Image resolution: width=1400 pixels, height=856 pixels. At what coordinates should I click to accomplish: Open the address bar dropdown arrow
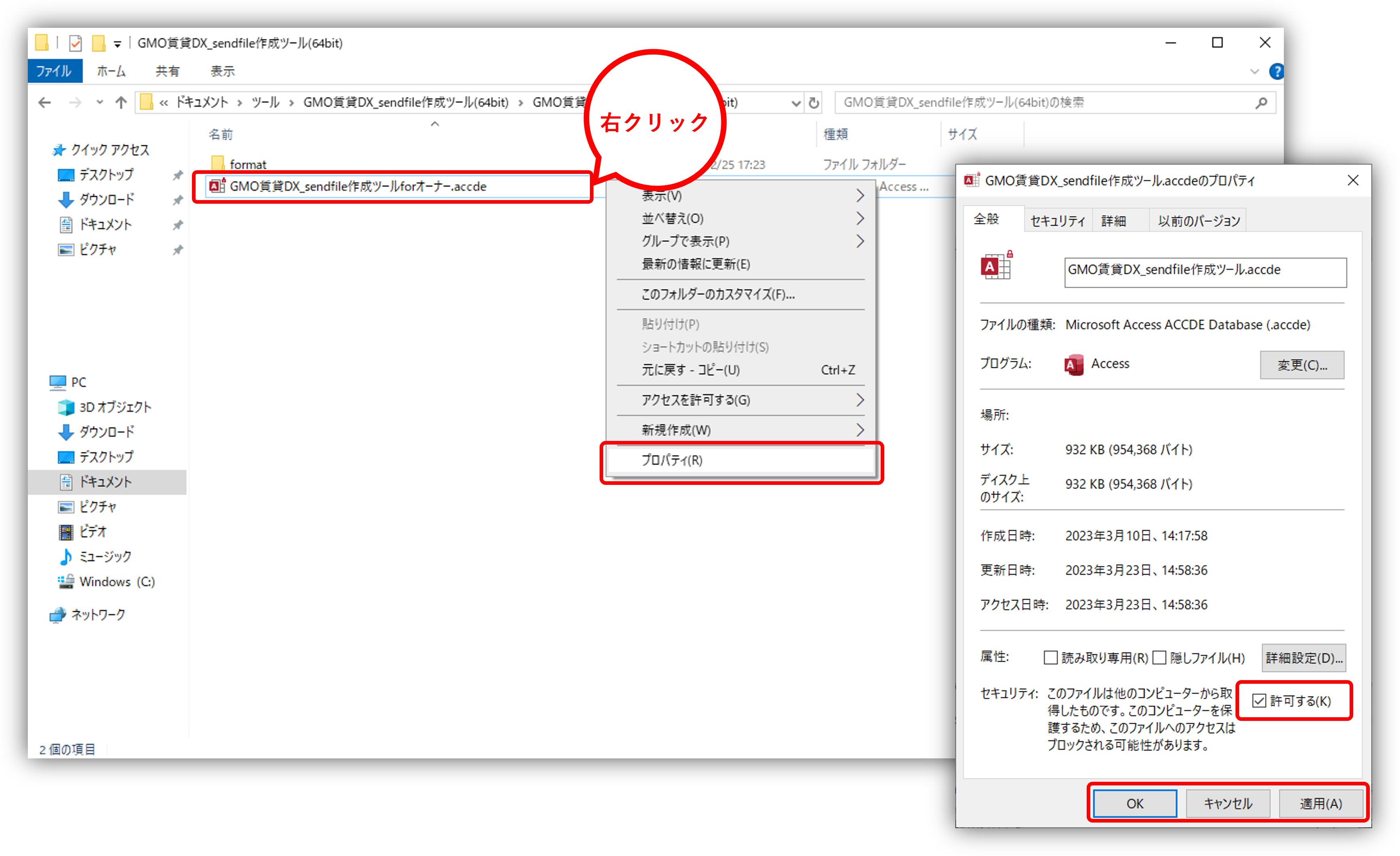[796, 103]
